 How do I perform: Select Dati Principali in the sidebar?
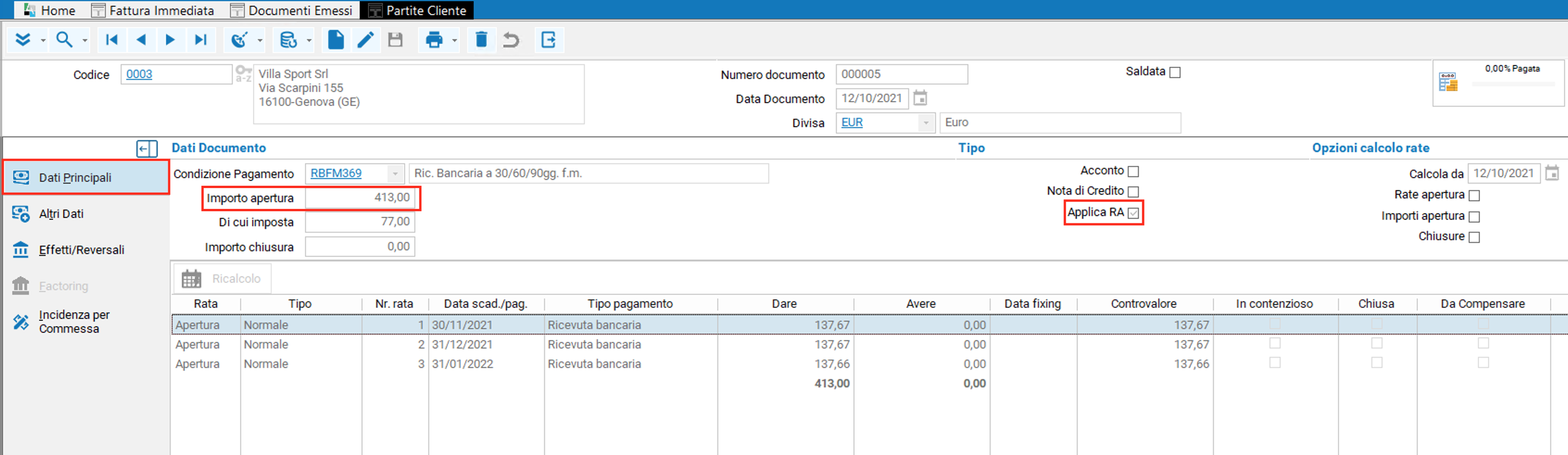click(x=86, y=177)
